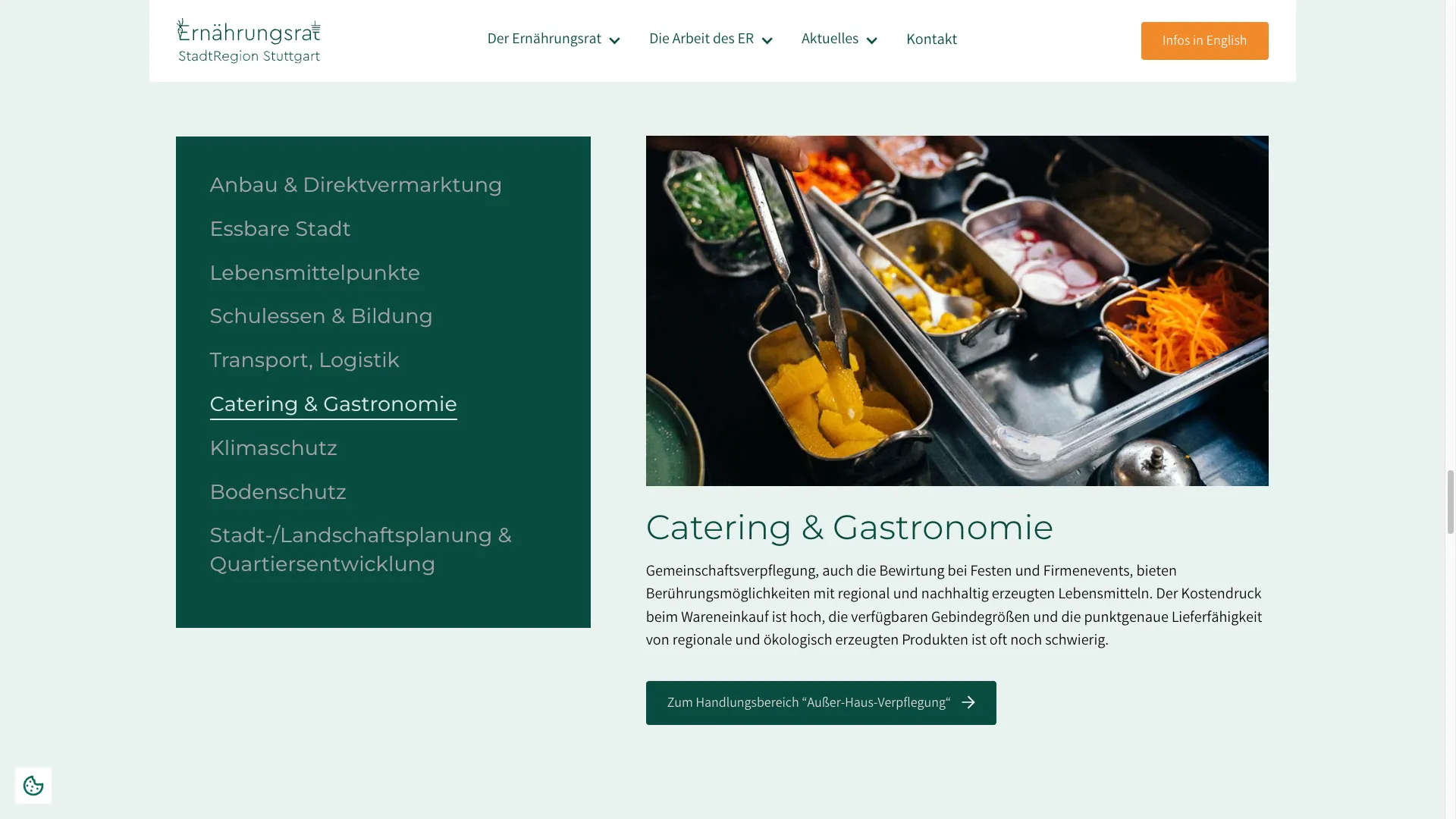Select the active Catering & Gastronomie tab
This screenshot has width=1456, height=819.
(333, 405)
